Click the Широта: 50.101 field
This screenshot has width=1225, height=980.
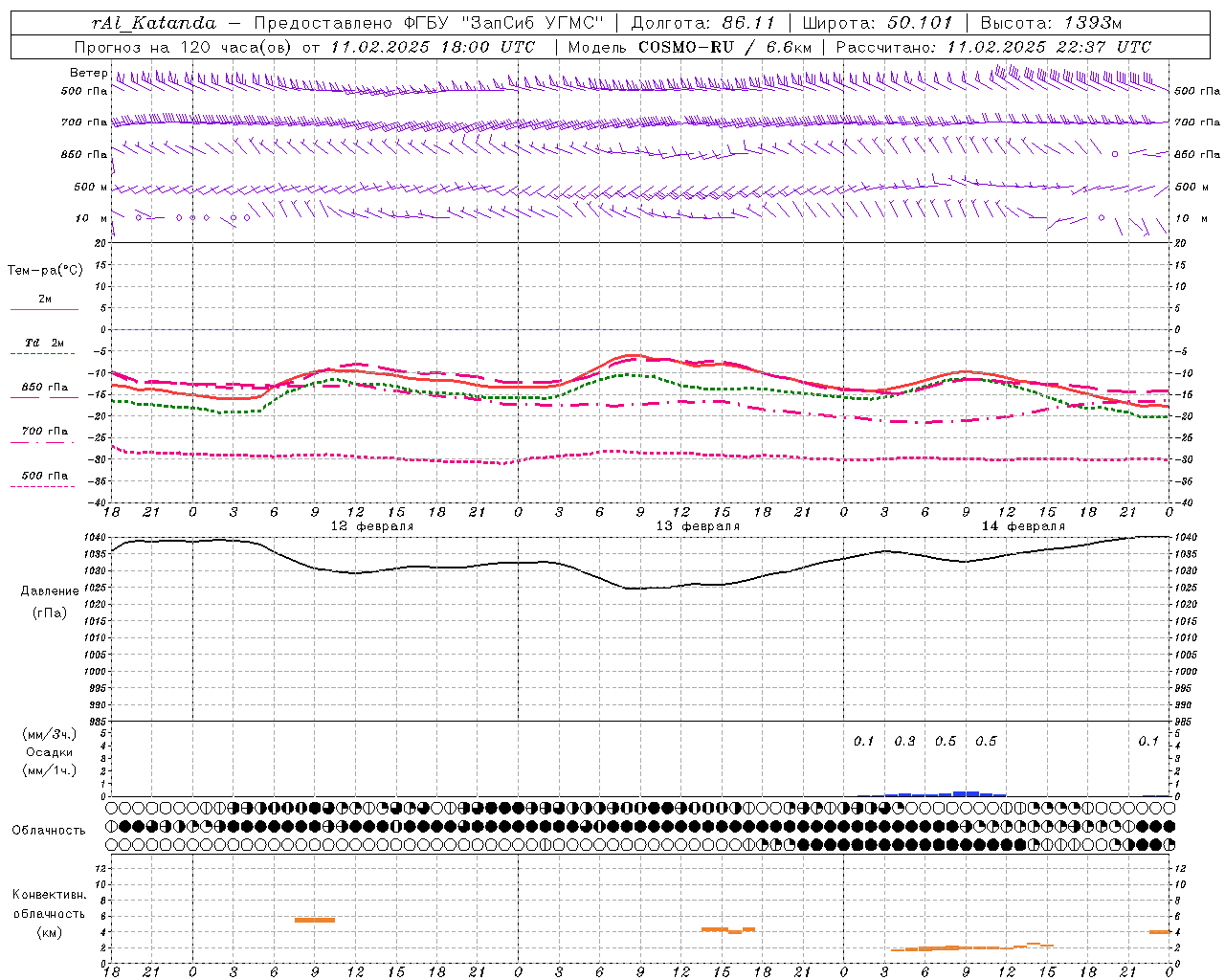(878, 23)
